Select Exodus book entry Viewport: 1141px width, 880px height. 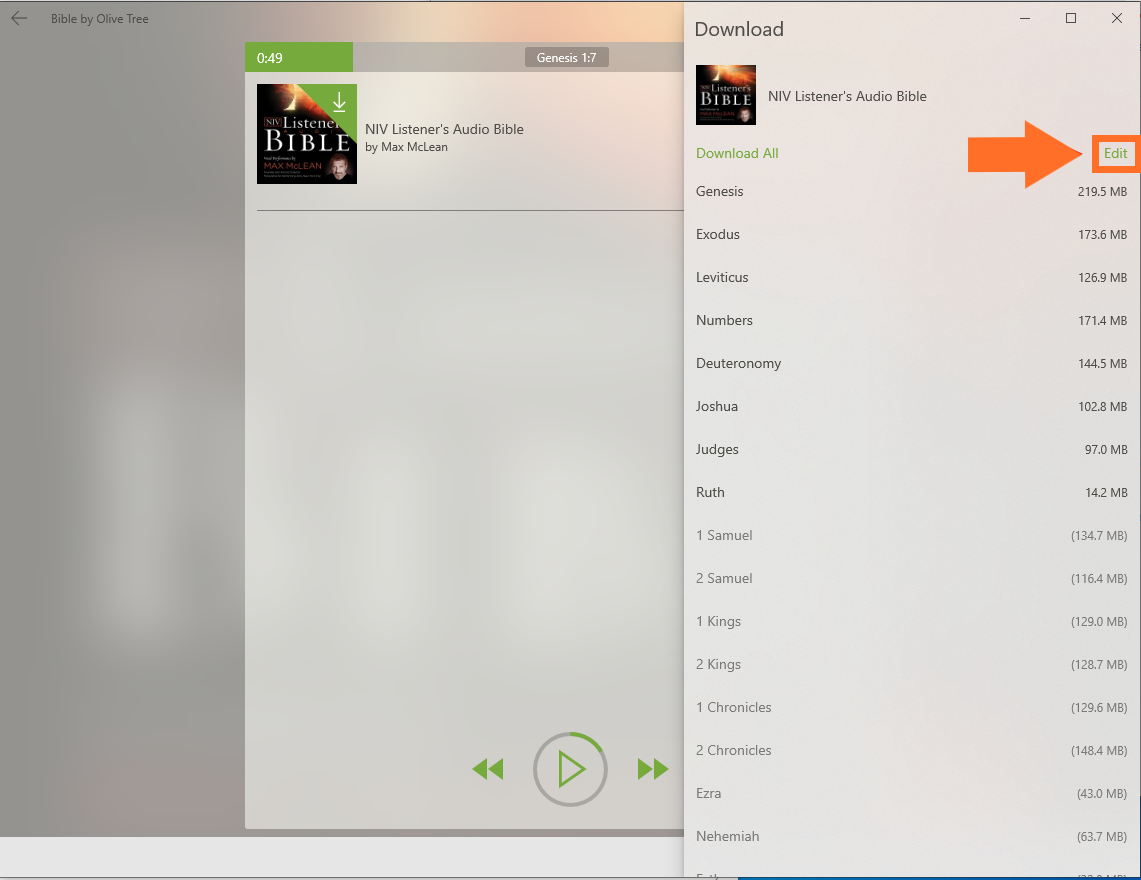pos(718,234)
